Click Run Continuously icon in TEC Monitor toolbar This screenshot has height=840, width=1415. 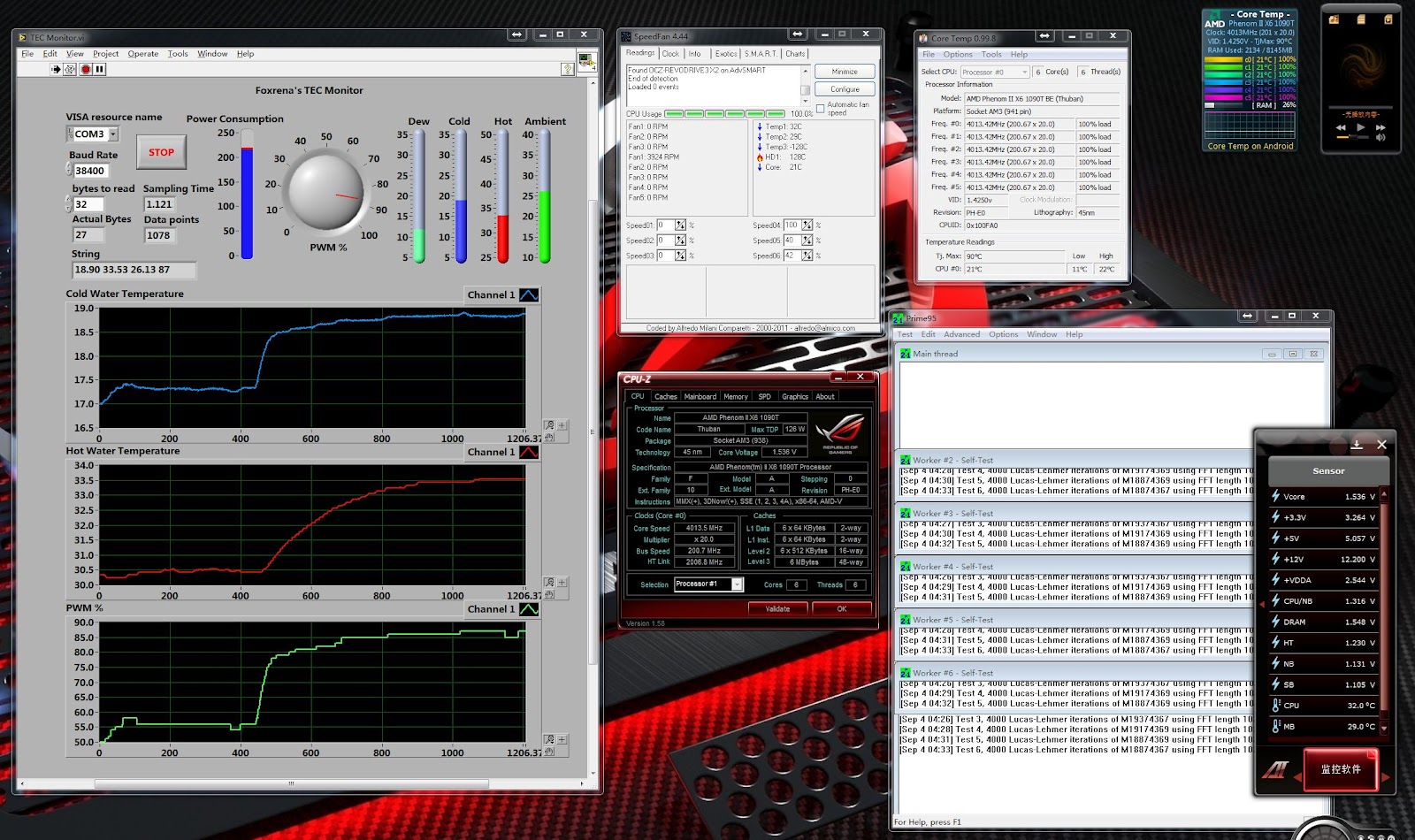70,69
